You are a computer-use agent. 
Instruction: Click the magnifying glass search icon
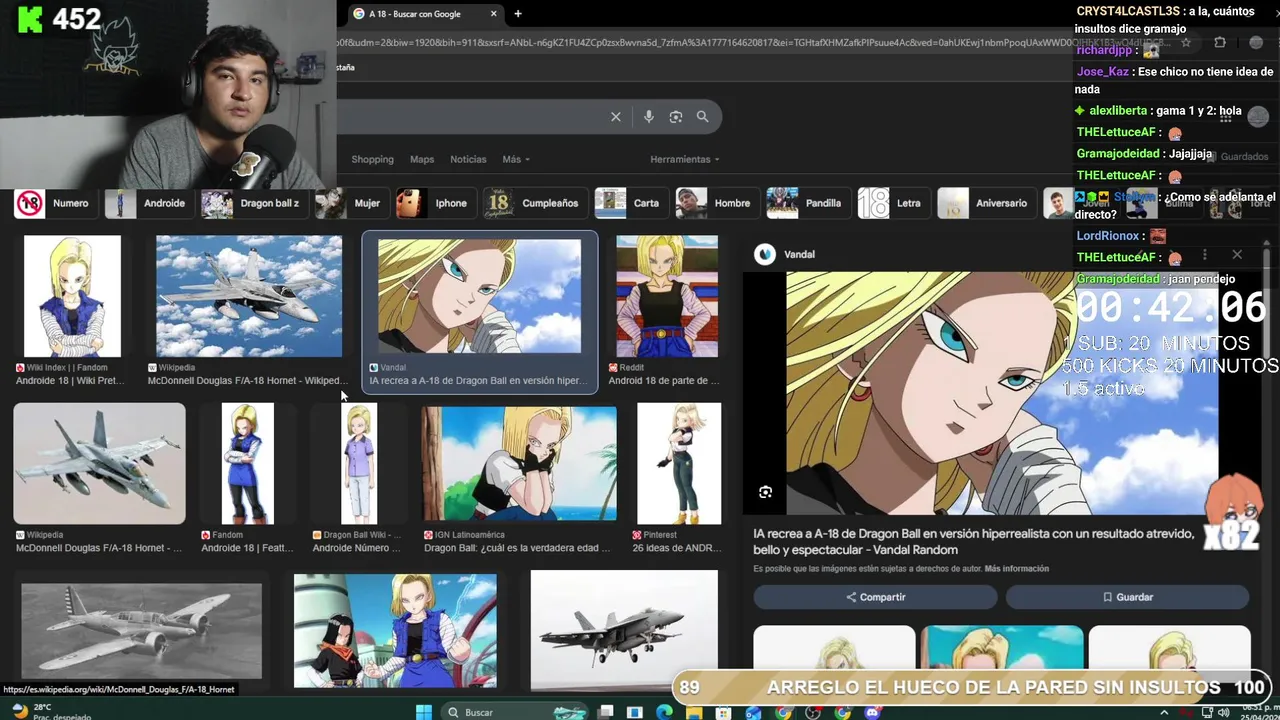703,117
